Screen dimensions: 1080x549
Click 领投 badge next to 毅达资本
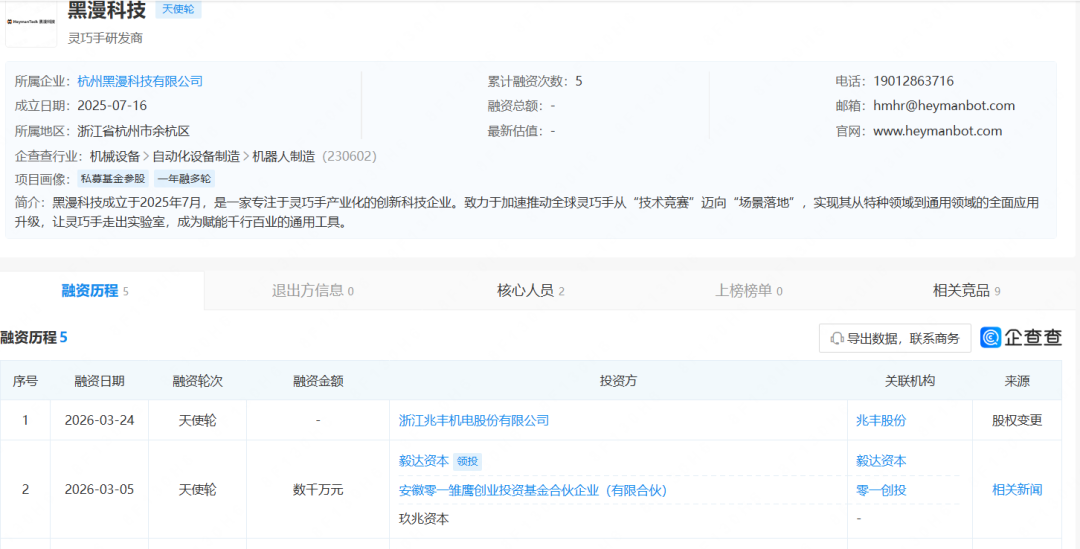[x=467, y=462]
